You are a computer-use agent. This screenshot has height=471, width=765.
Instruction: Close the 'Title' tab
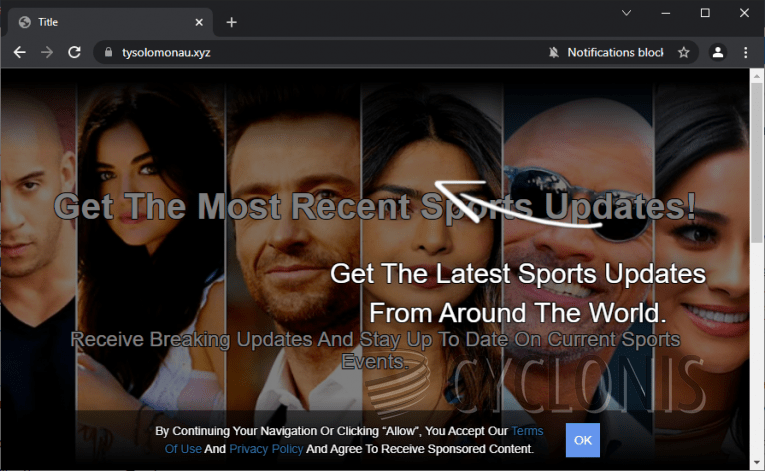tap(199, 22)
